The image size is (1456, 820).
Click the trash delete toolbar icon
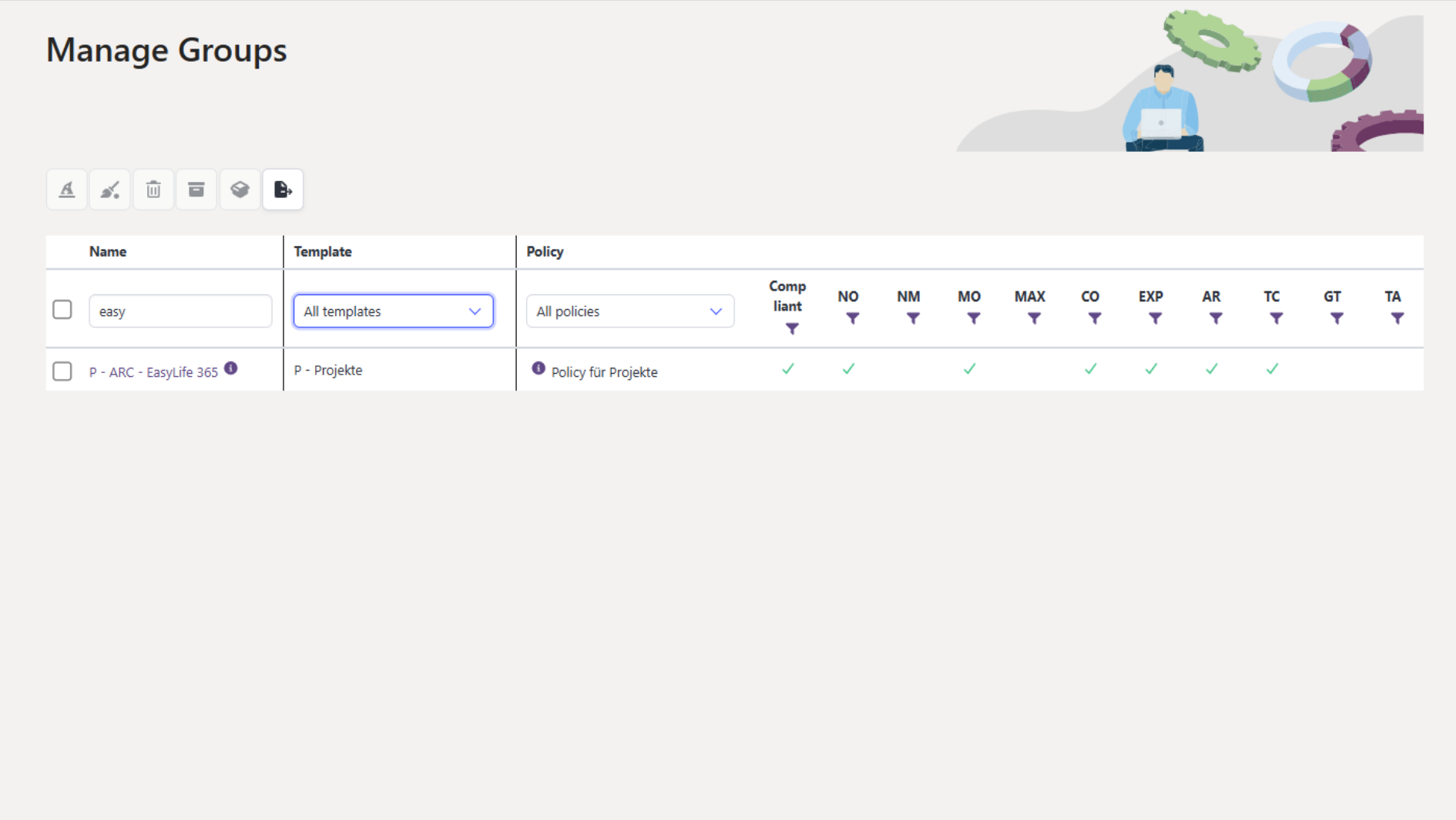153,190
